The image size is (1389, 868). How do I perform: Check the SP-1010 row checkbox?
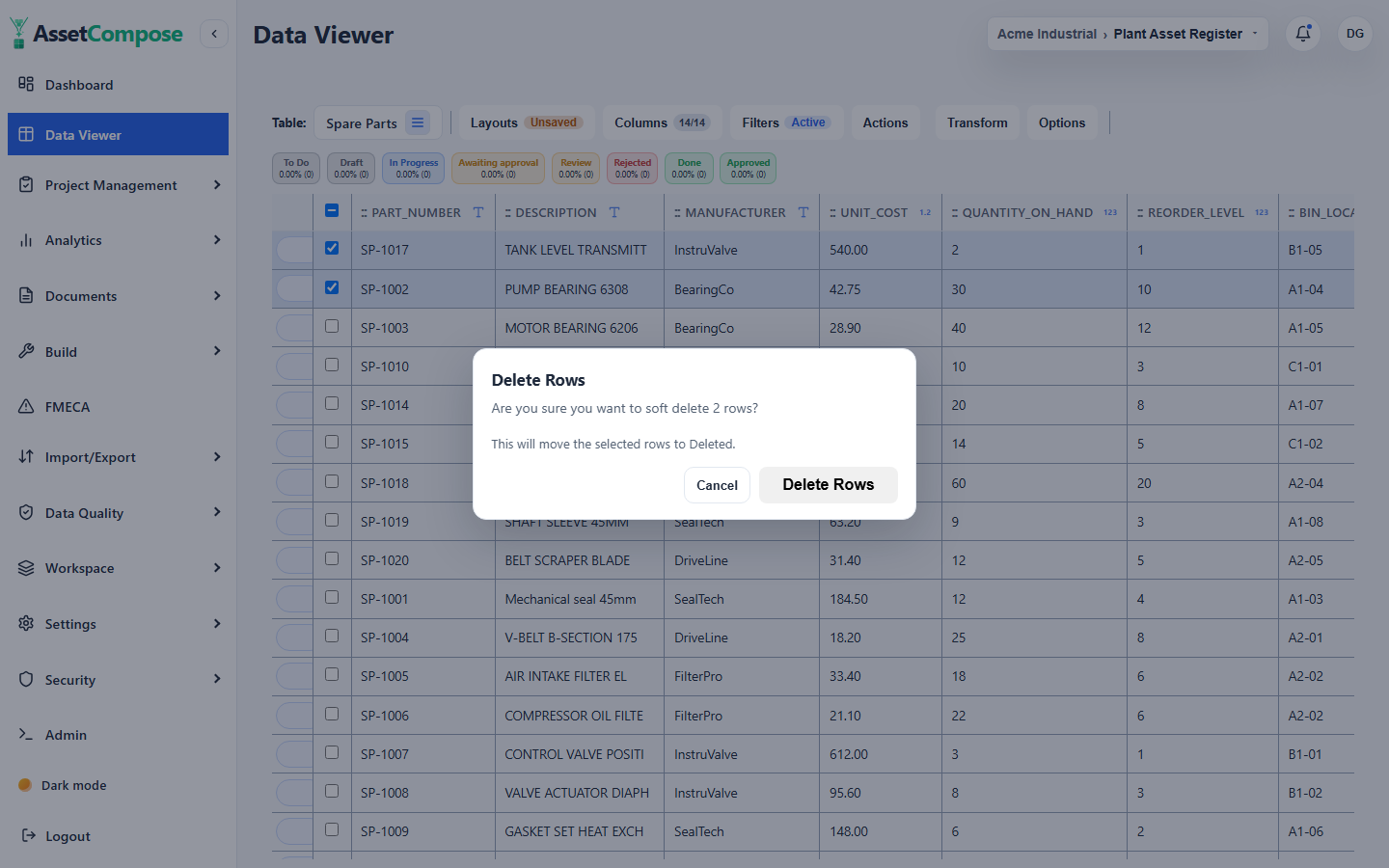coord(332,365)
